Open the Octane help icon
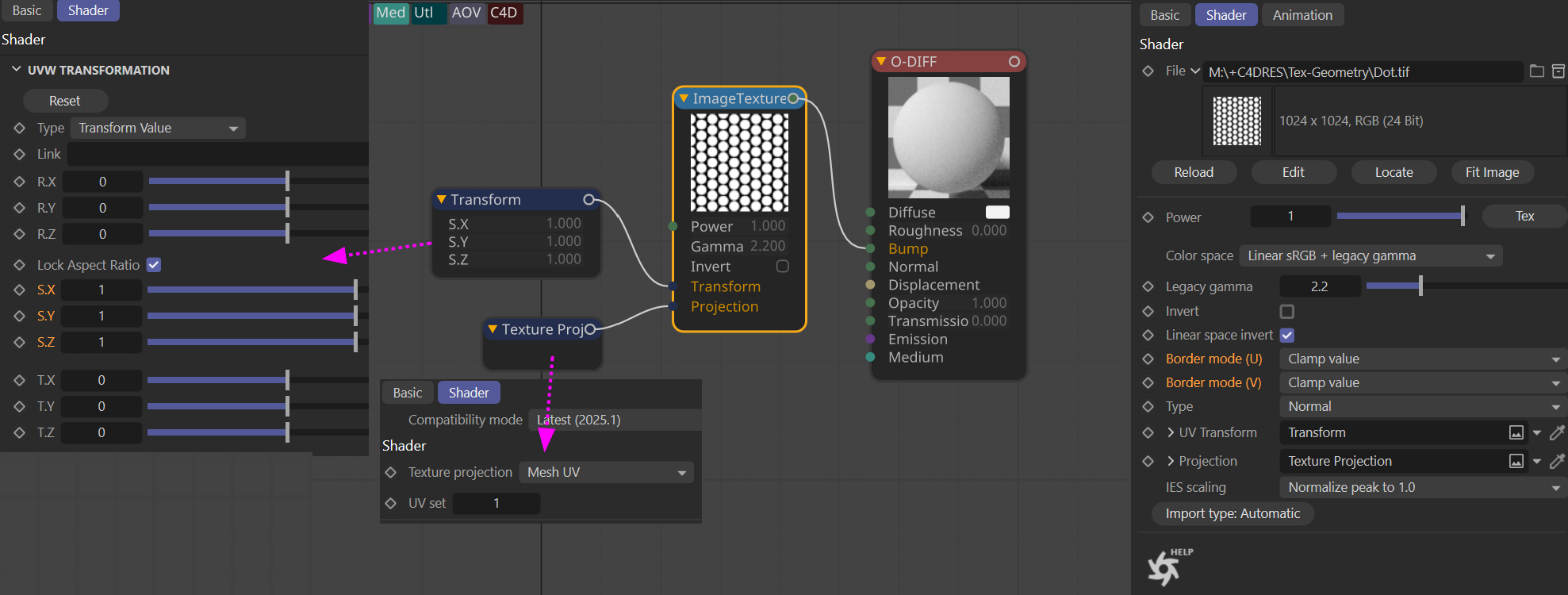1568x595 pixels. coord(1167,566)
